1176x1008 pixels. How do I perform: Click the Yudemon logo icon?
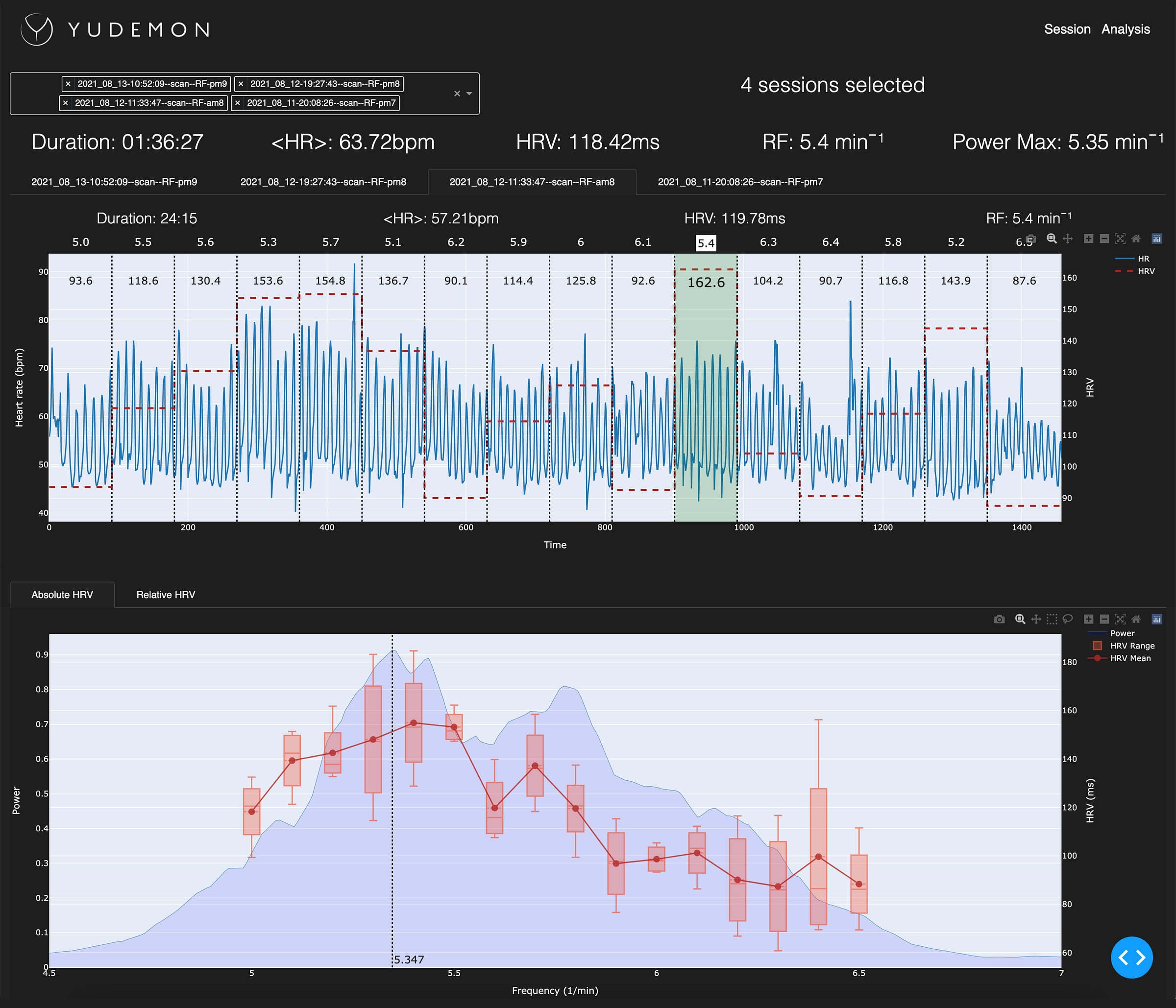pyautogui.click(x=37, y=29)
